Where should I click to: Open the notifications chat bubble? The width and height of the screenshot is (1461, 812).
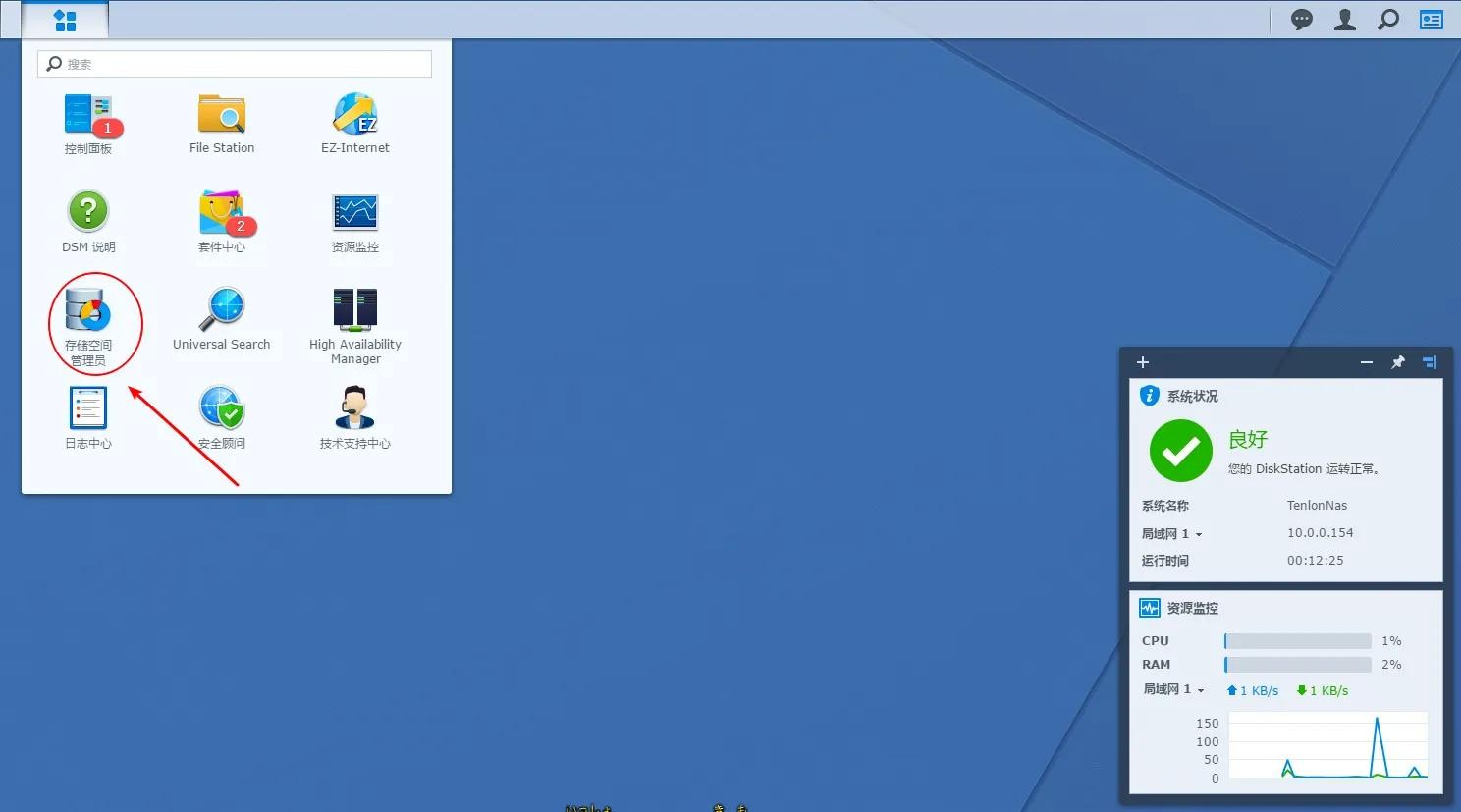pyautogui.click(x=1302, y=20)
